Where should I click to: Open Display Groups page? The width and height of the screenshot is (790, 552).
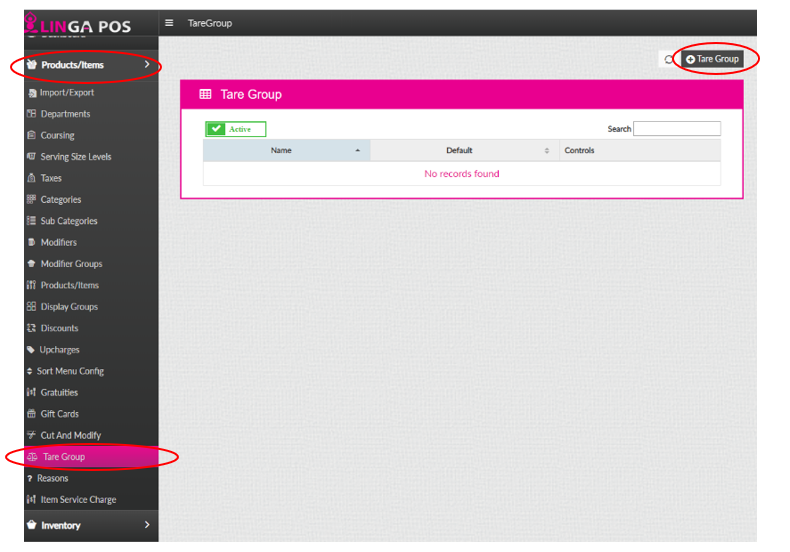91,307
